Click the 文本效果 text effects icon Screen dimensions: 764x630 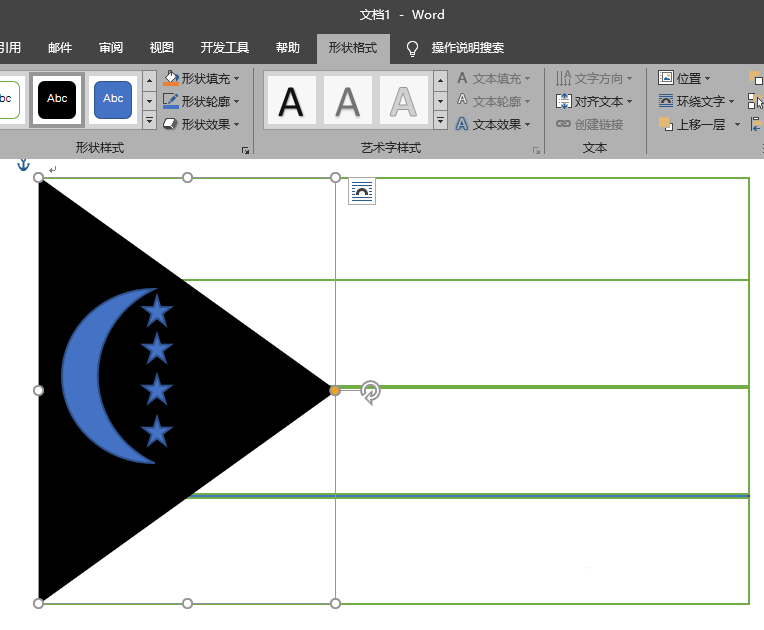click(462, 124)
